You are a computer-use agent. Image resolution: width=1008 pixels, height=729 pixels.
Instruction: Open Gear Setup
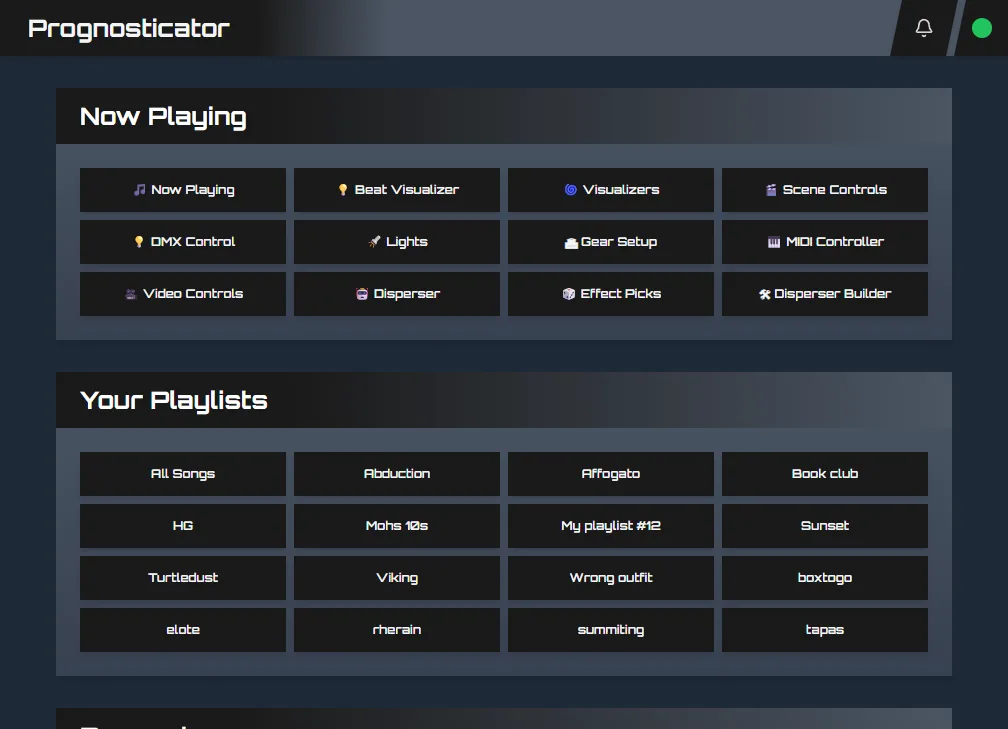pyautogui.click(x=611, y=242)
